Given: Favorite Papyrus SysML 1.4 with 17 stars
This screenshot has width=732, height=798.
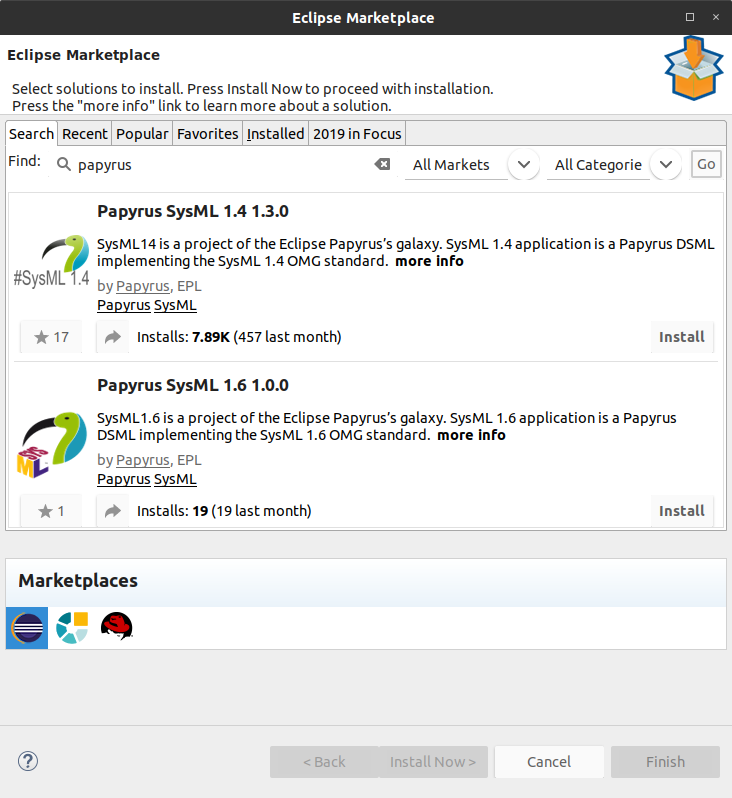Looking at the screenshot, I should (51, 337).
